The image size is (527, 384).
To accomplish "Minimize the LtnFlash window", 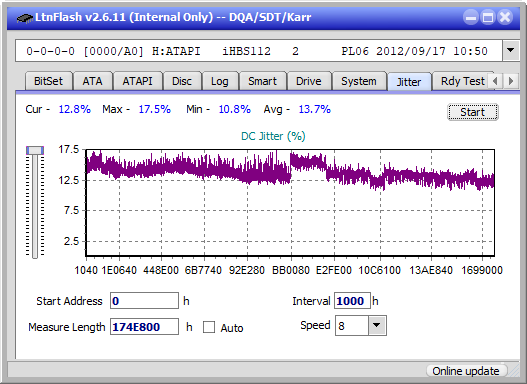I will (471, 17).
